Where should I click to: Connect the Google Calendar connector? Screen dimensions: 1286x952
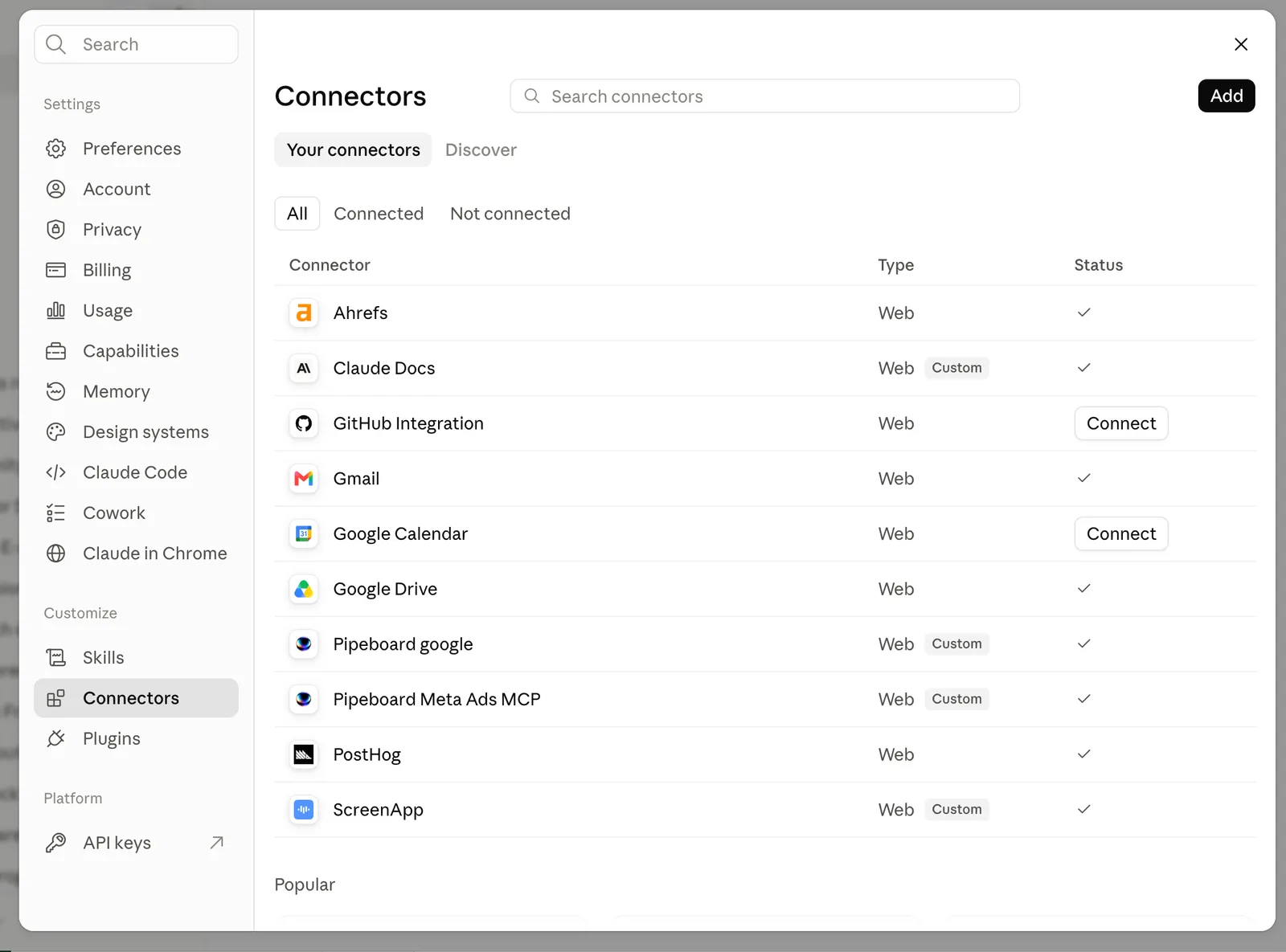pos(1121,533)
